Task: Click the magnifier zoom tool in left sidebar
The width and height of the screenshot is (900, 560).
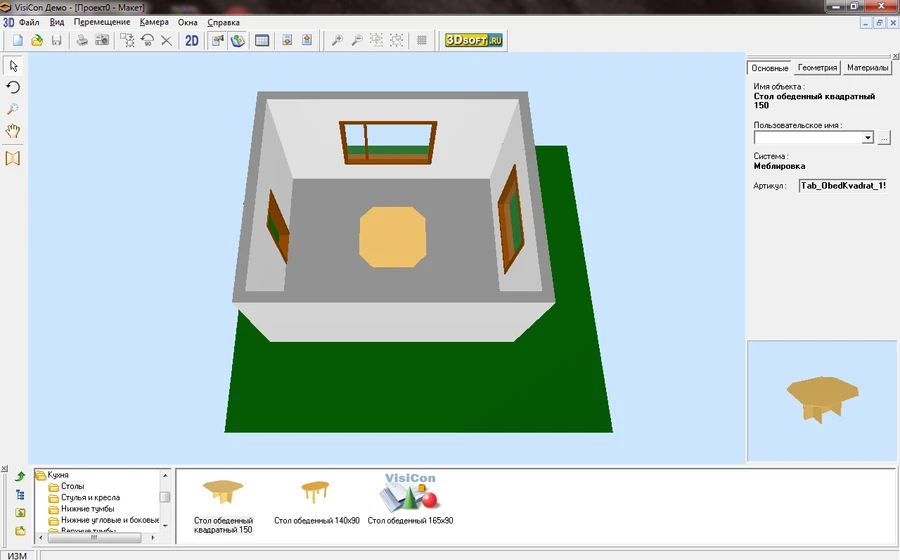Action: (13, 109)
